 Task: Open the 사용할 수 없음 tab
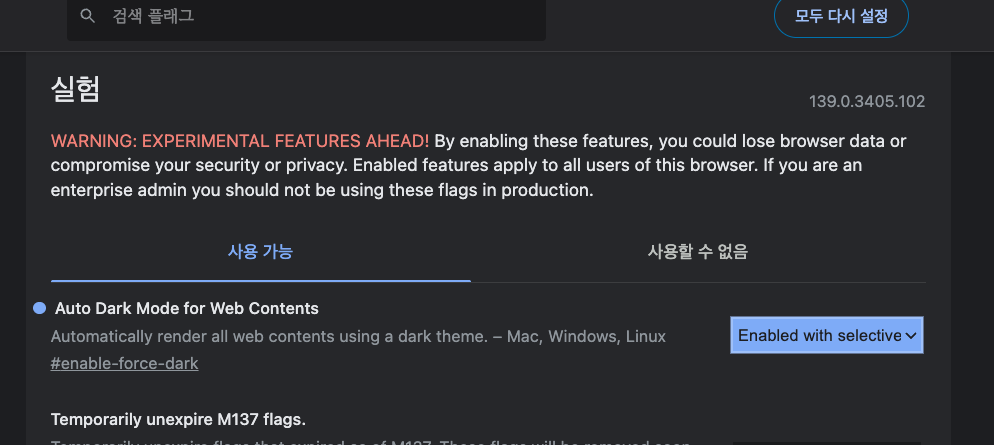click(x=697, y=251)
